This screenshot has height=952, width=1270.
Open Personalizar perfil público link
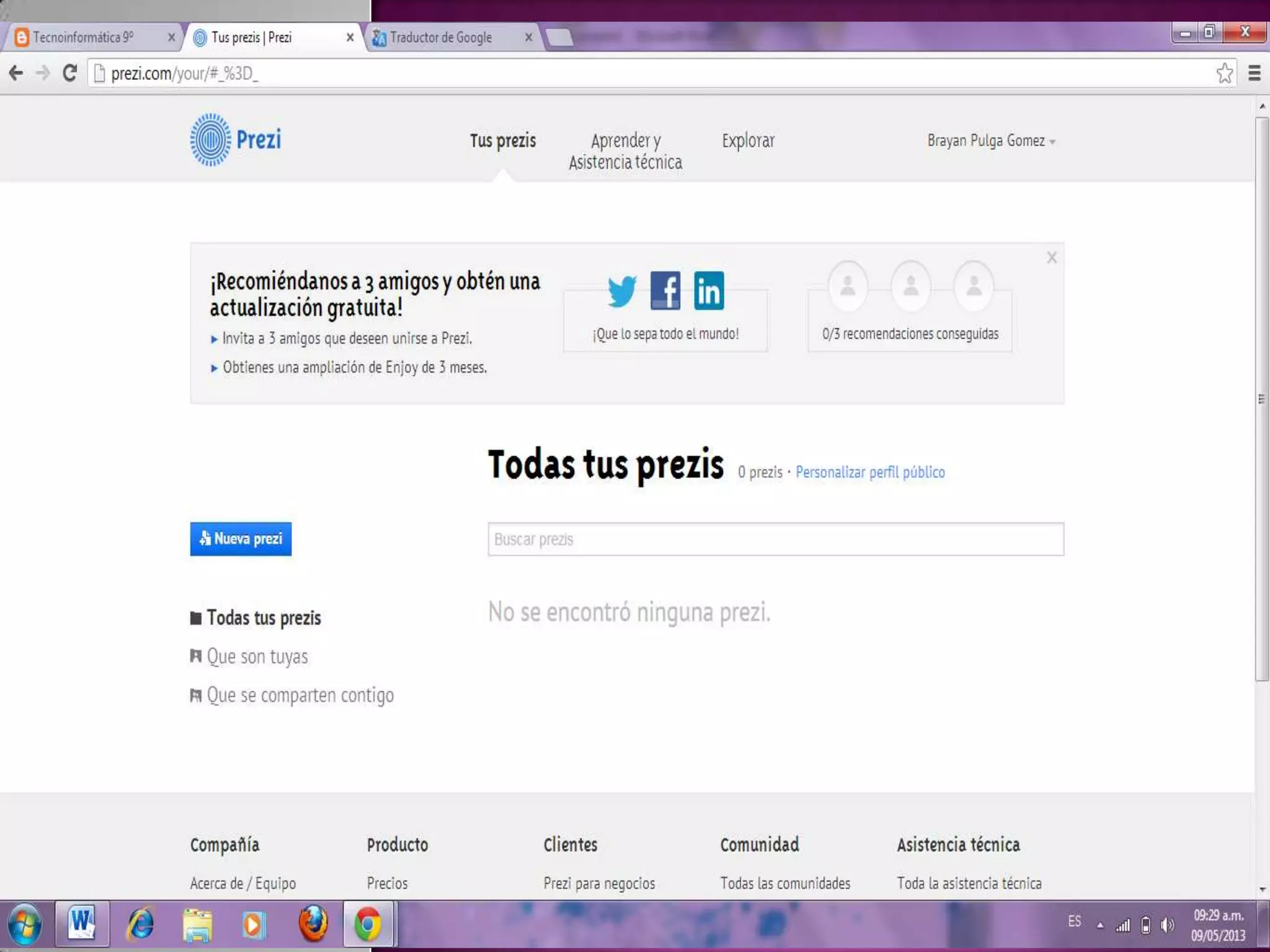(x=870, y=472)
